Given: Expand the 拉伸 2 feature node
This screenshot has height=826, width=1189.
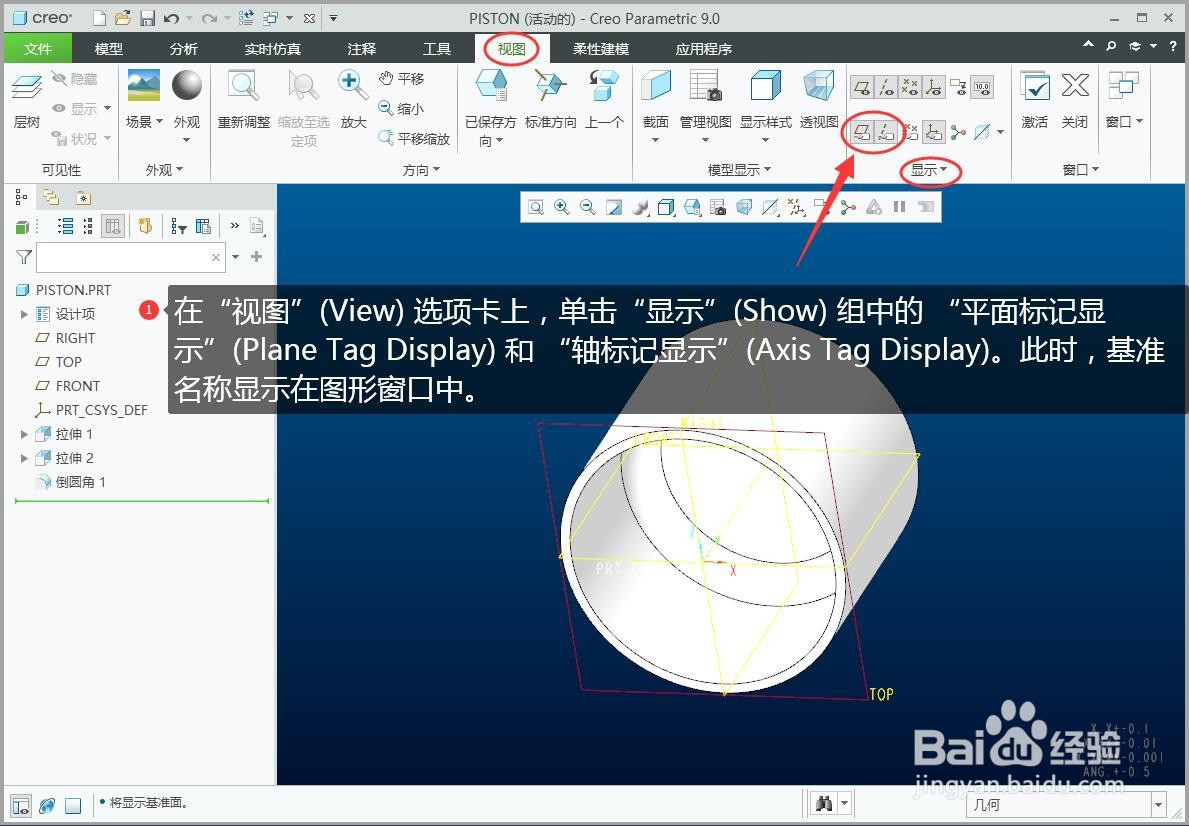Looking at the screenshot, I should 24,458.
